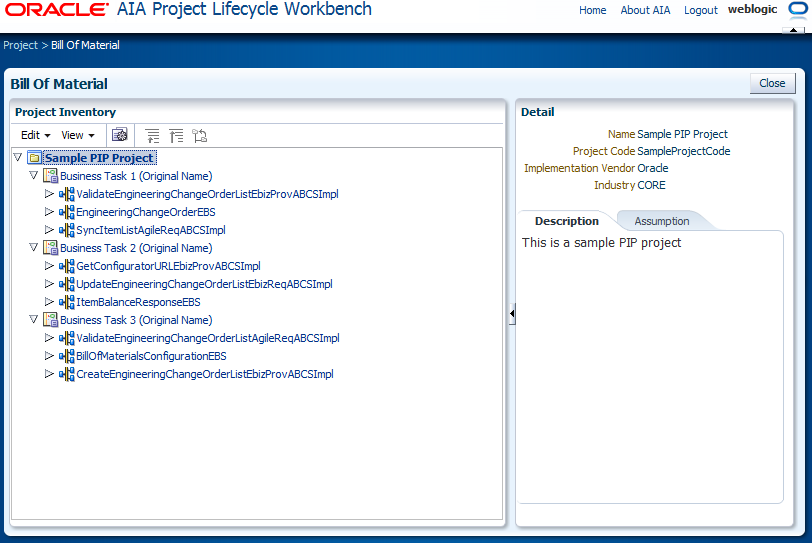Click the Industry CORE value
The width and height of the screenshot is (812, 543).
(651, 185)
